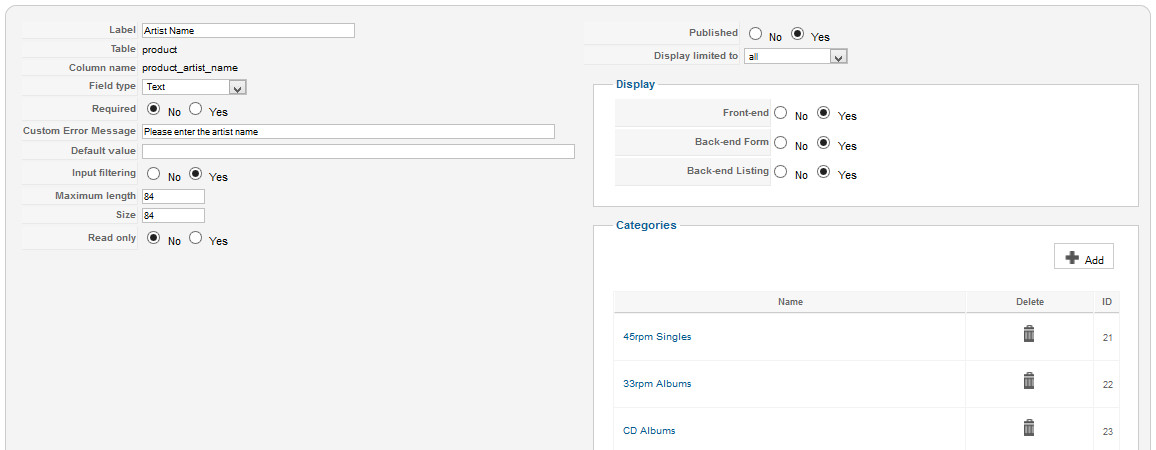Click the Label text field
1156x450 pixels.
point(248,31)
